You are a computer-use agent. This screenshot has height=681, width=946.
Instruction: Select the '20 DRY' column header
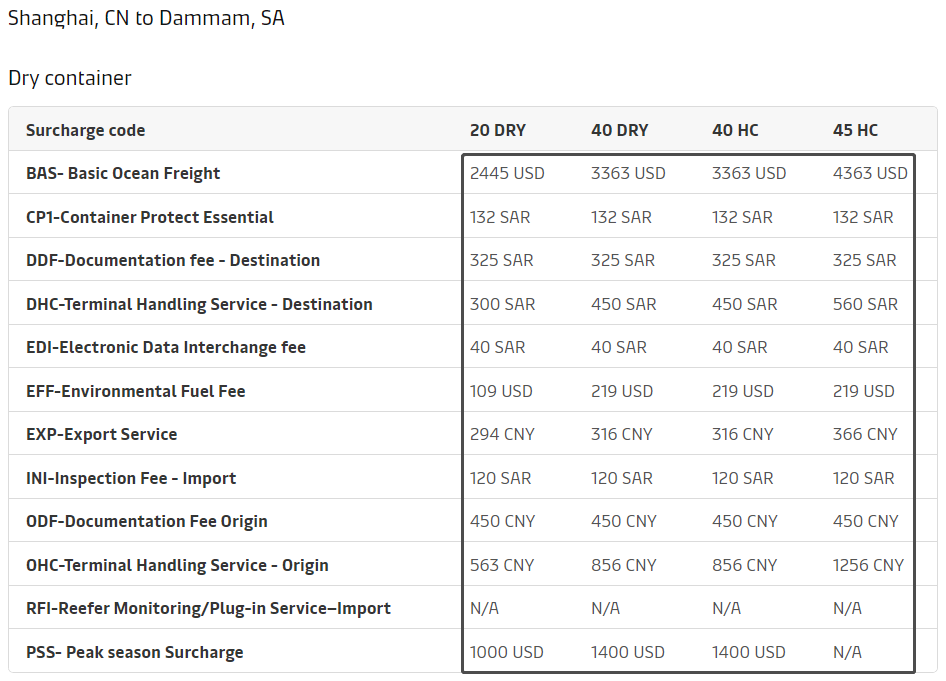[x=497, y=130]
